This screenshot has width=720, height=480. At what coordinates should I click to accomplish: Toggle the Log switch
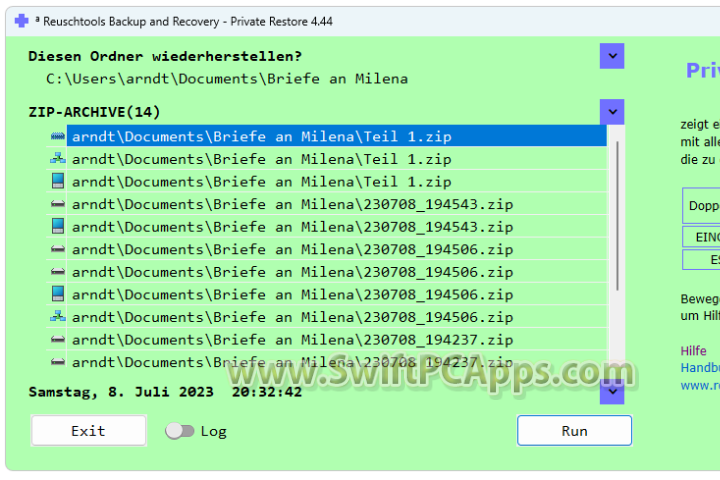coord(180,431)
